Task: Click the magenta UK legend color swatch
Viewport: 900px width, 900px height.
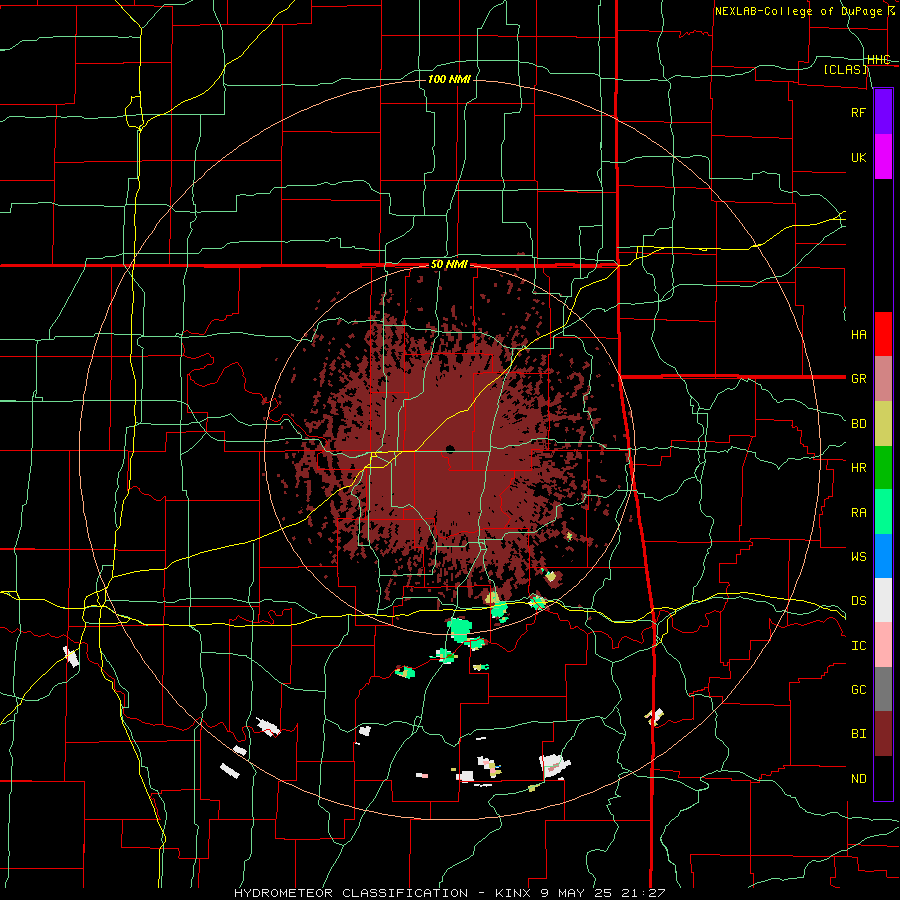Action: point(883,157)
